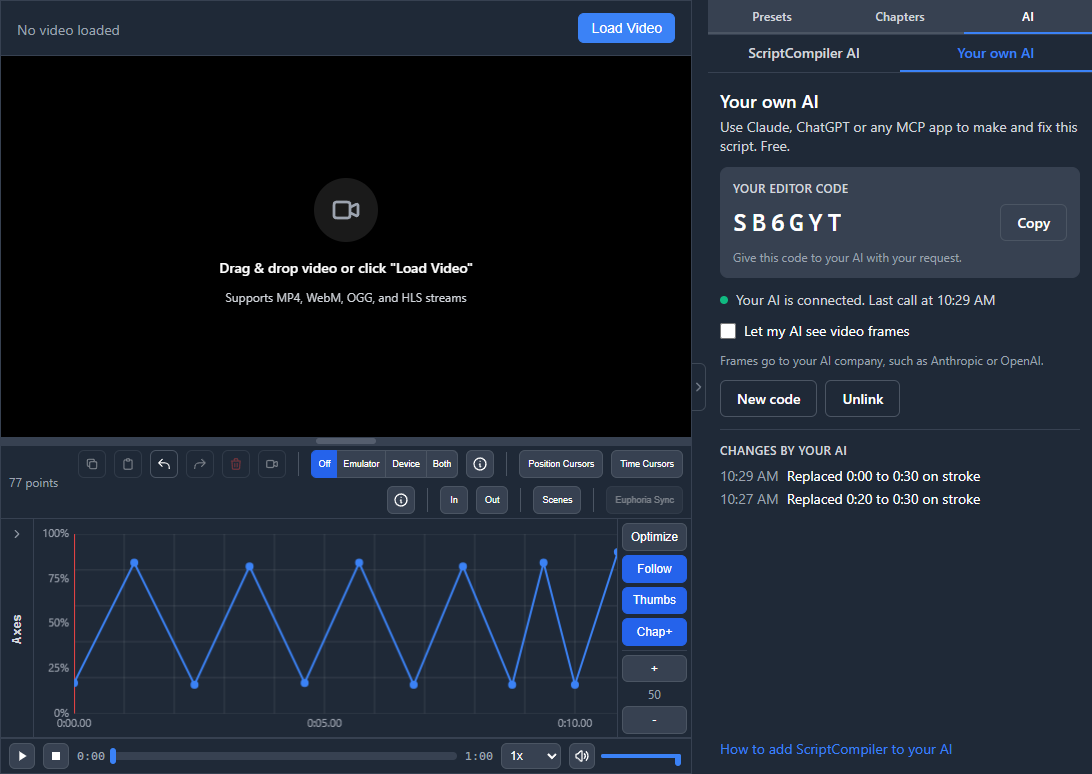Screen dimensions: 1092x774
Task: Select the Off preview mode
Action: (x=325, y=464)
